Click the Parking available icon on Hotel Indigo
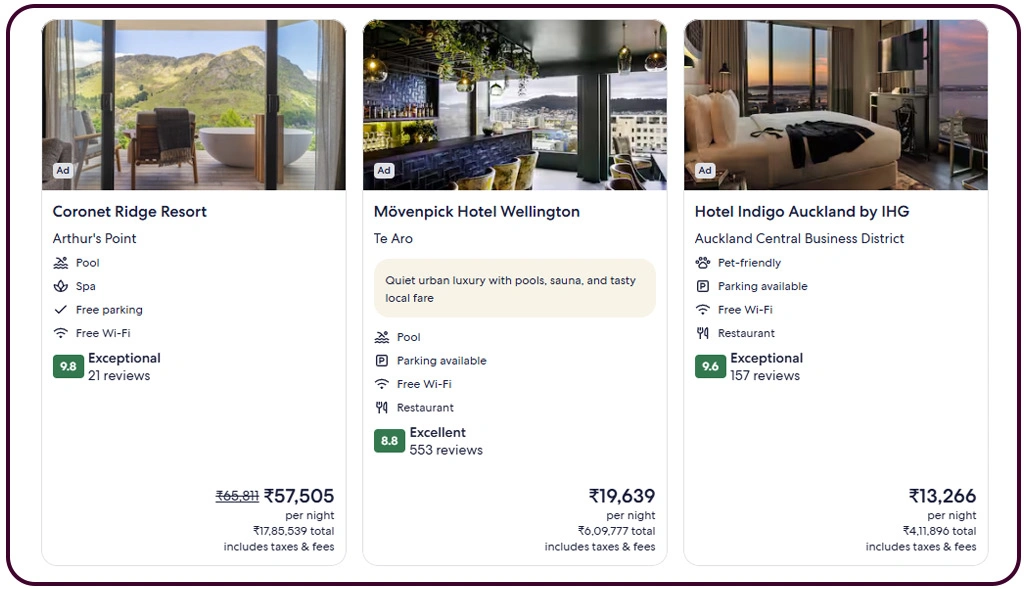 tap(704, 286)
